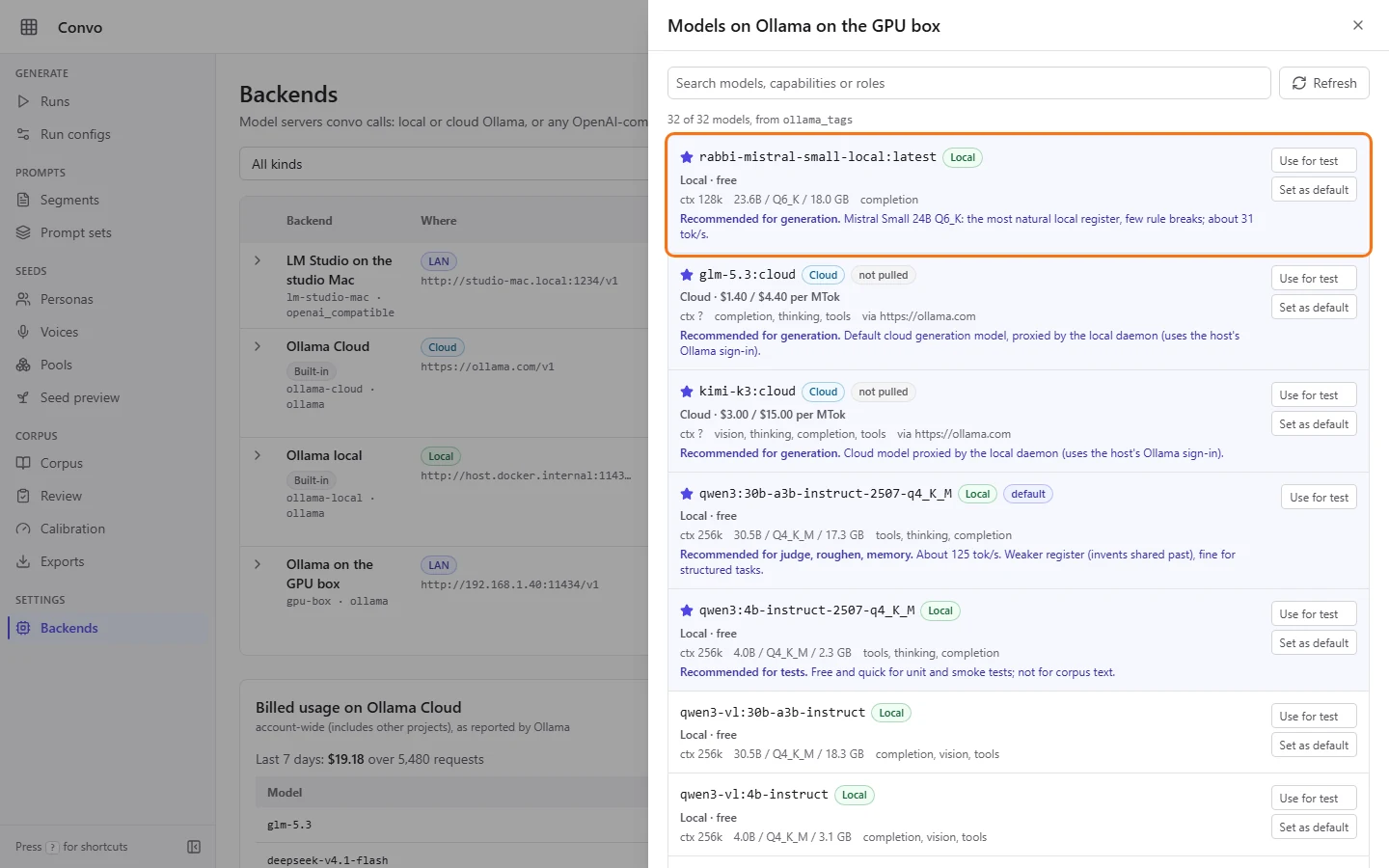
Task: Use qwen3-vl:4b-instruct for test
Action: click(x=1314, y=799)
